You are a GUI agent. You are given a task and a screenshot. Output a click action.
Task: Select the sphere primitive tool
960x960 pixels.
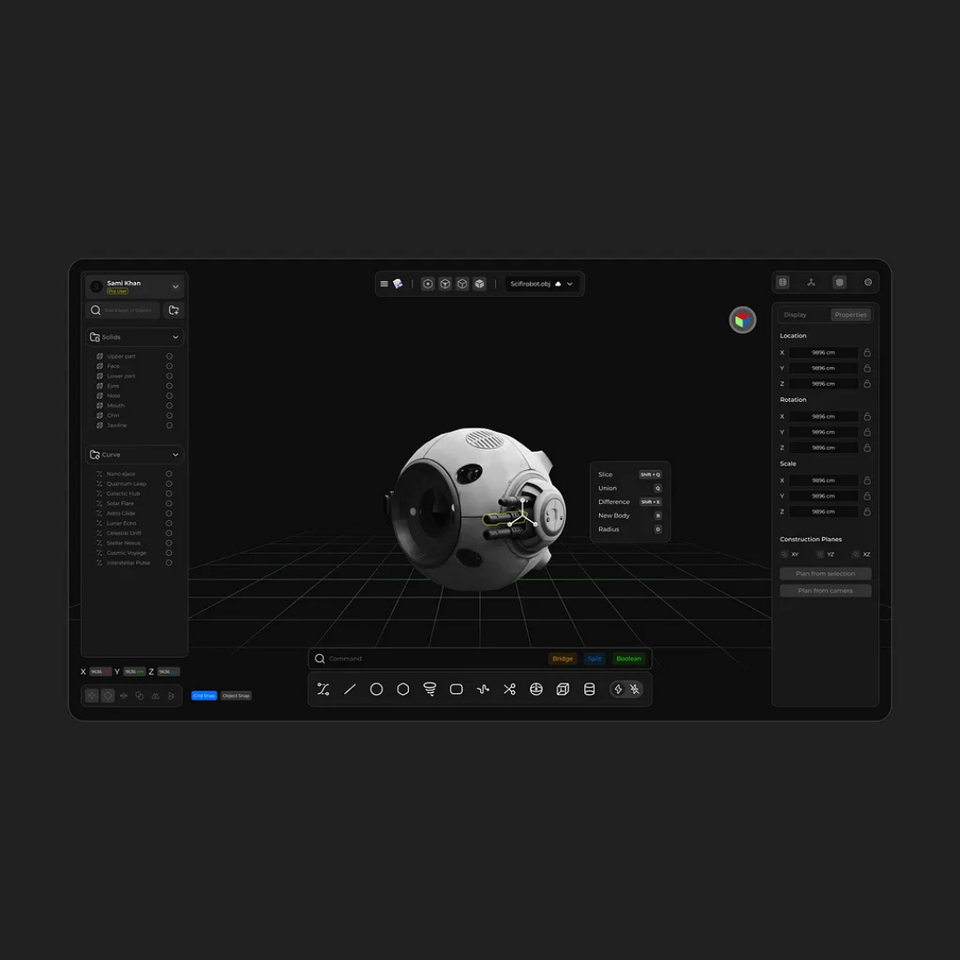(536, 689)
